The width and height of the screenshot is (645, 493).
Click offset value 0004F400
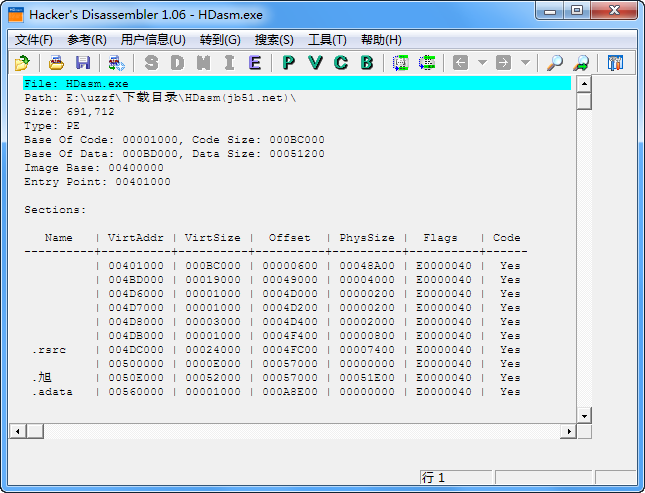coord(290,335)
